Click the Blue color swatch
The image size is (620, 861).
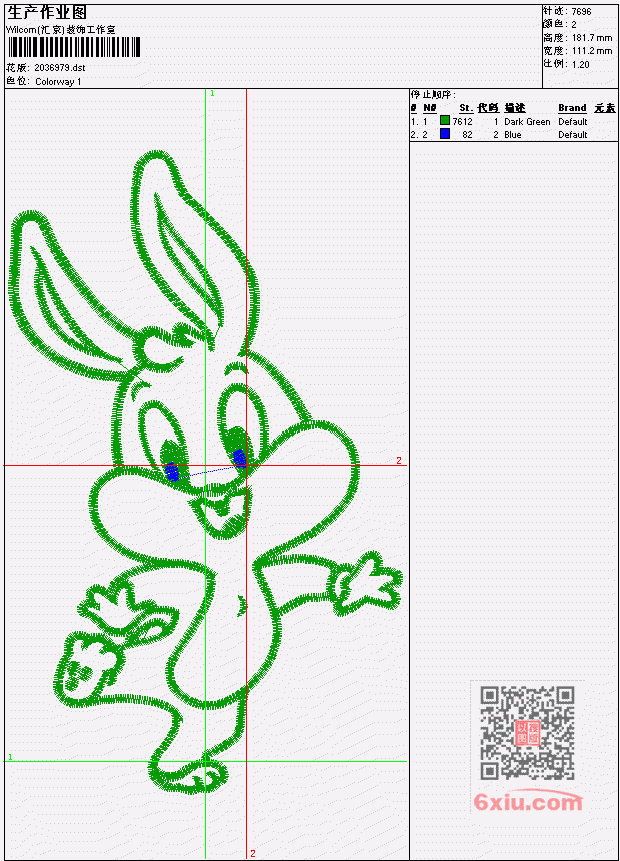(445, 133)
